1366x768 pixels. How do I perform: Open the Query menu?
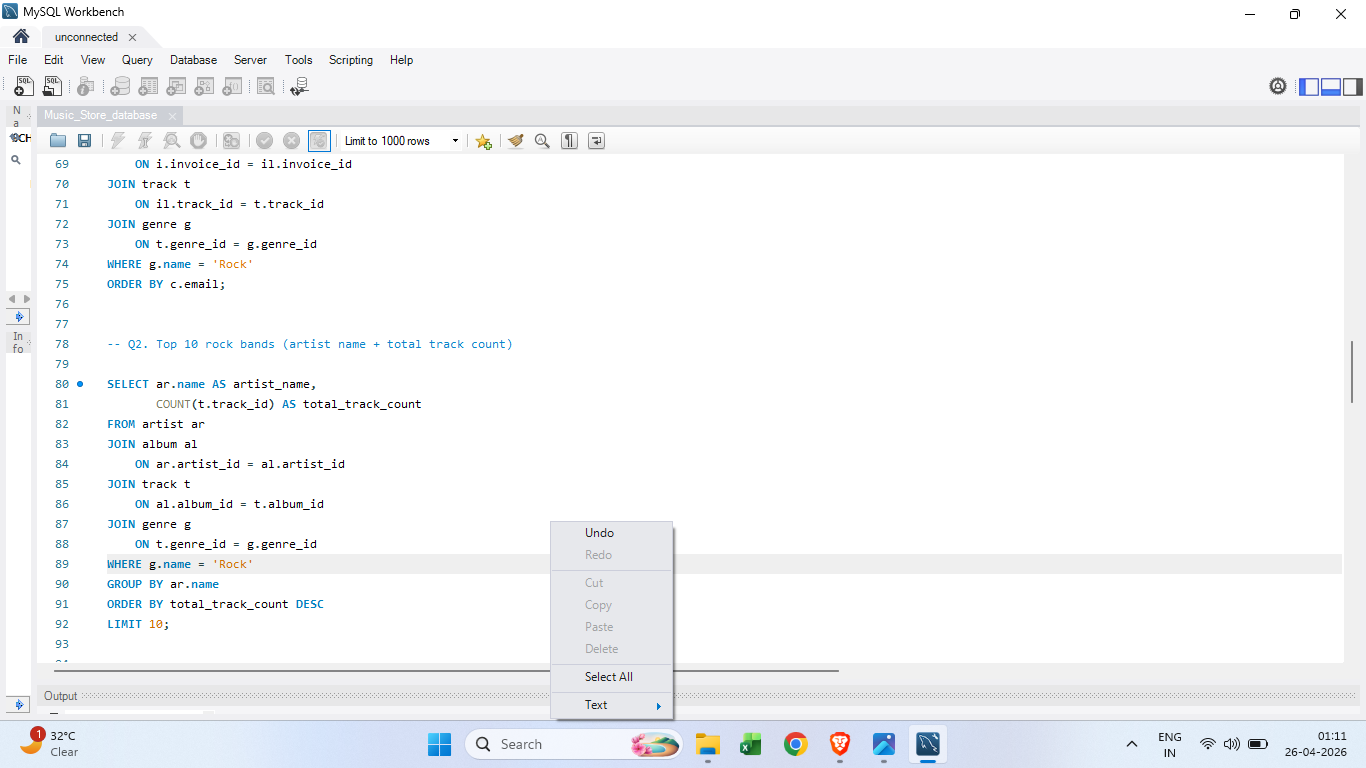pos(137,60)
